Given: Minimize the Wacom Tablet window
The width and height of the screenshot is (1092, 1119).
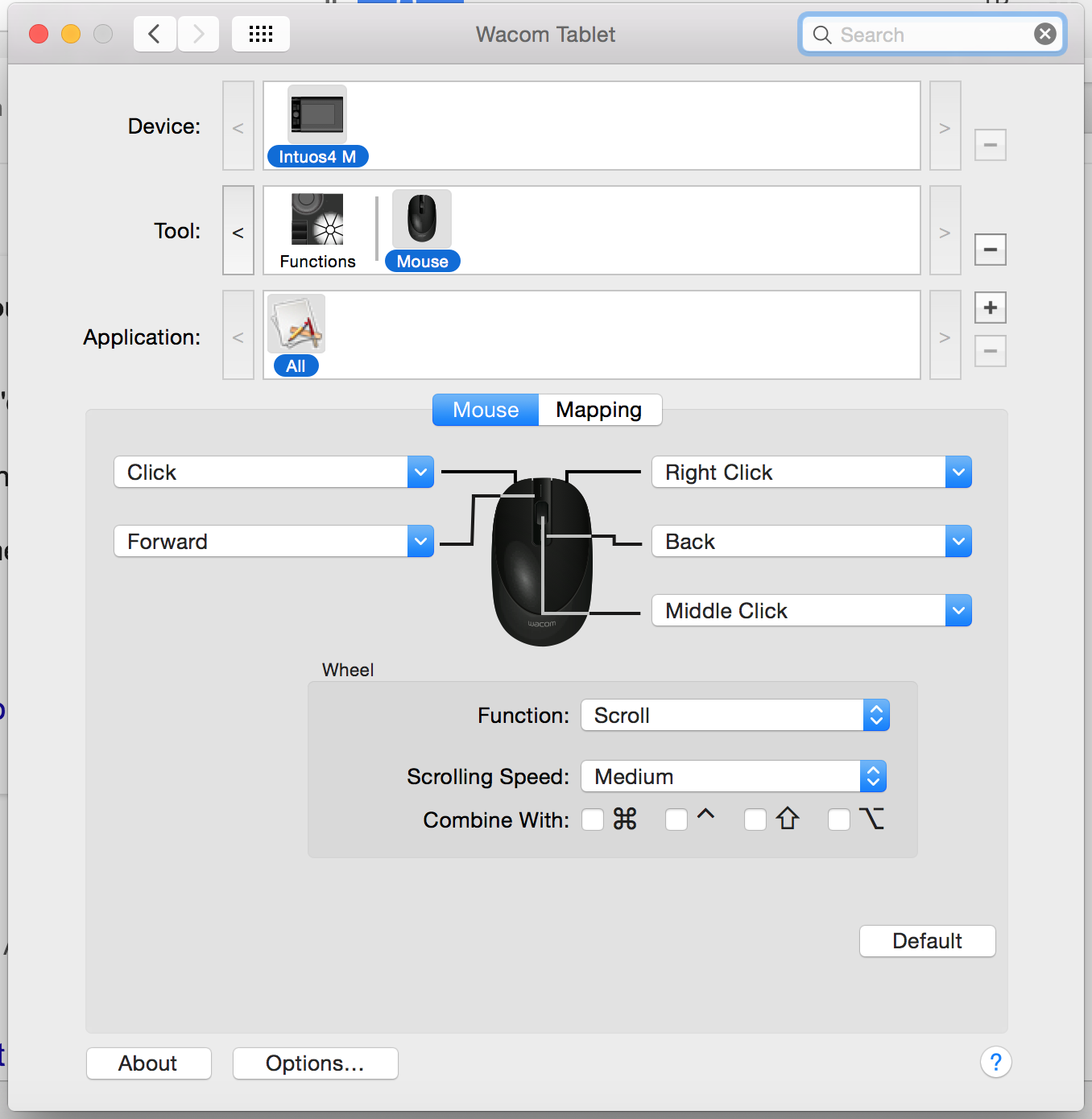Looking at the screenshot, I should (x=71, y=34).
